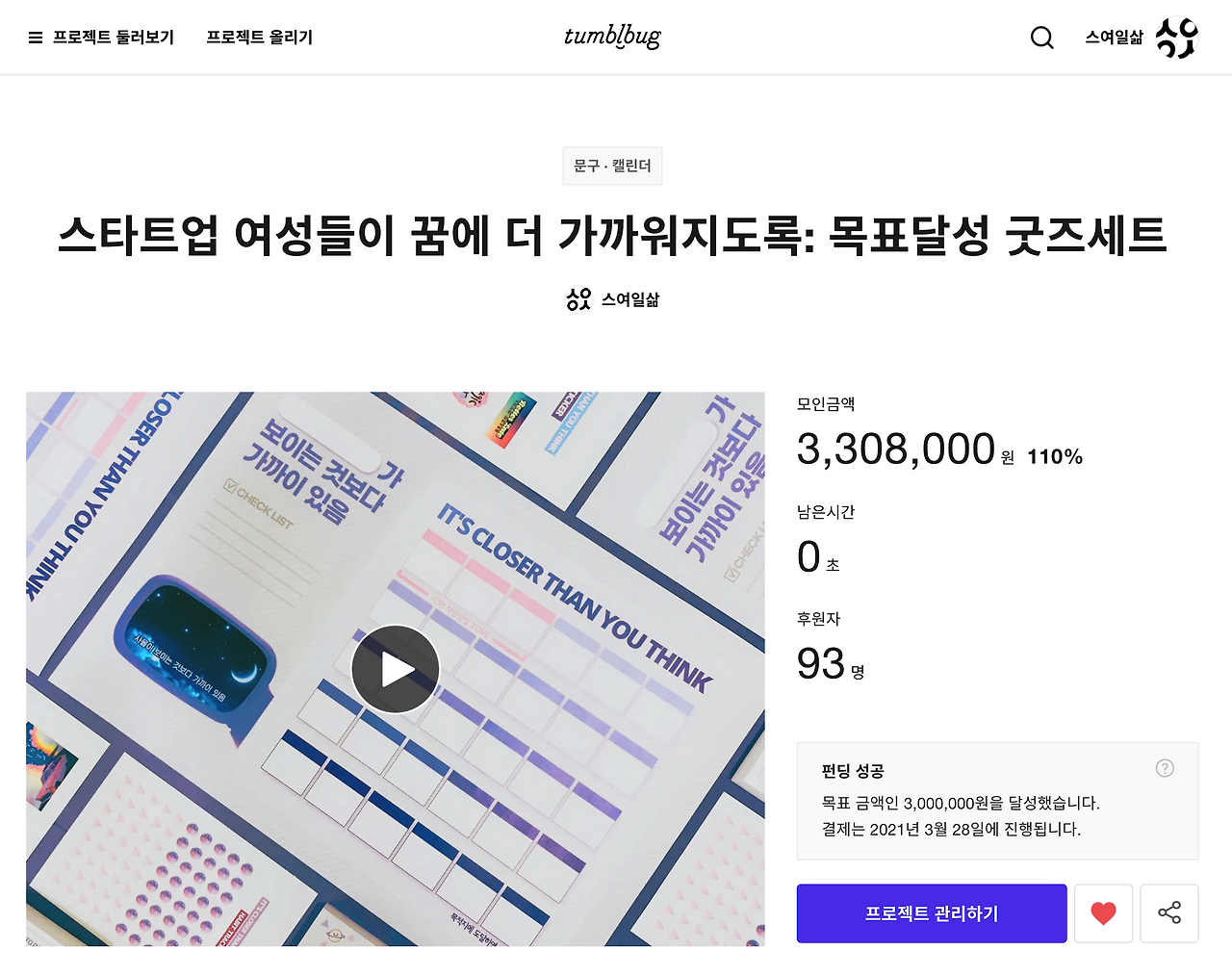Click the question mark help icon
1232x976 pixels.
[1165, 768]
